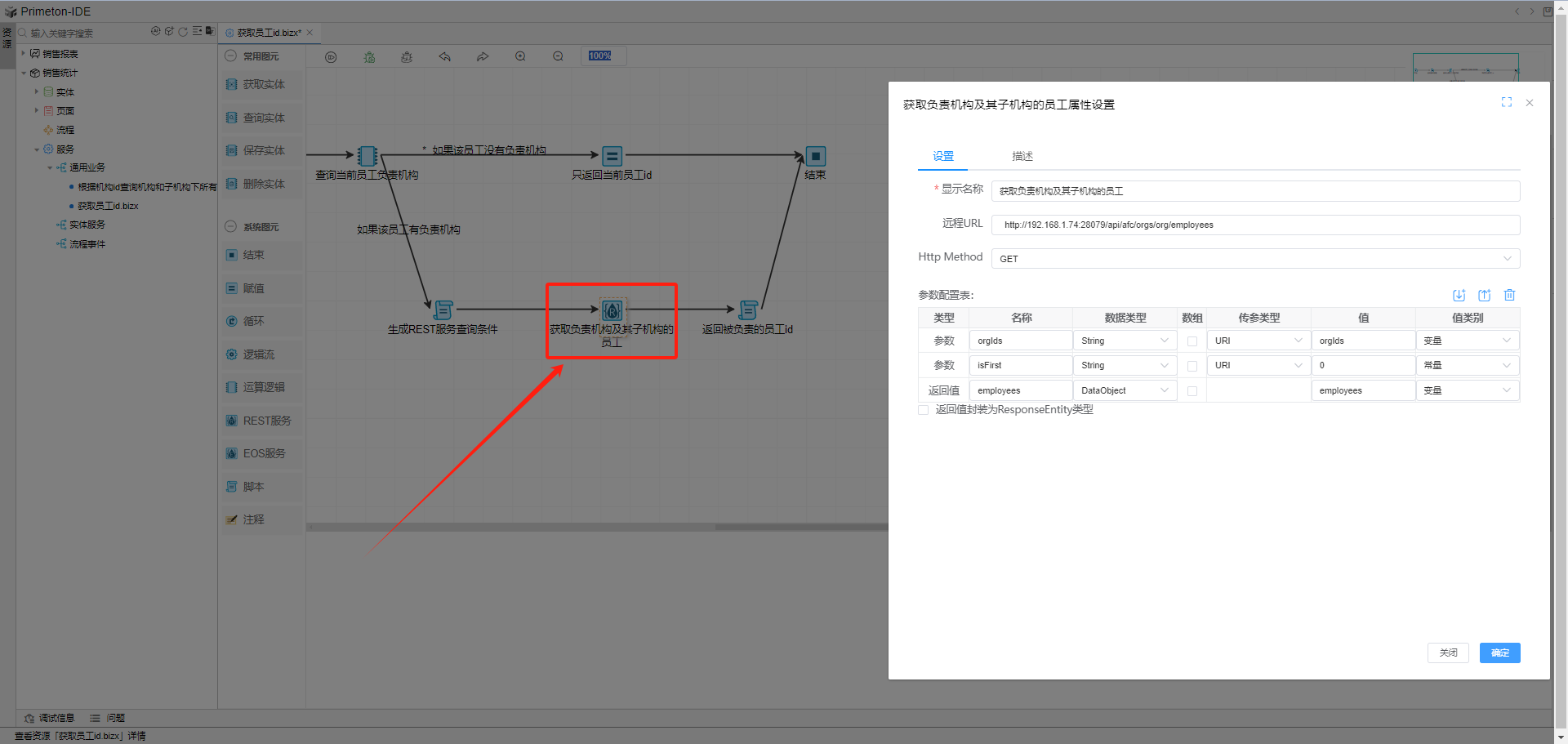The image size is (1568, 744).
Task: Click the 远程URL input field
Action: pyautogui.click(x=1254, y=225)
